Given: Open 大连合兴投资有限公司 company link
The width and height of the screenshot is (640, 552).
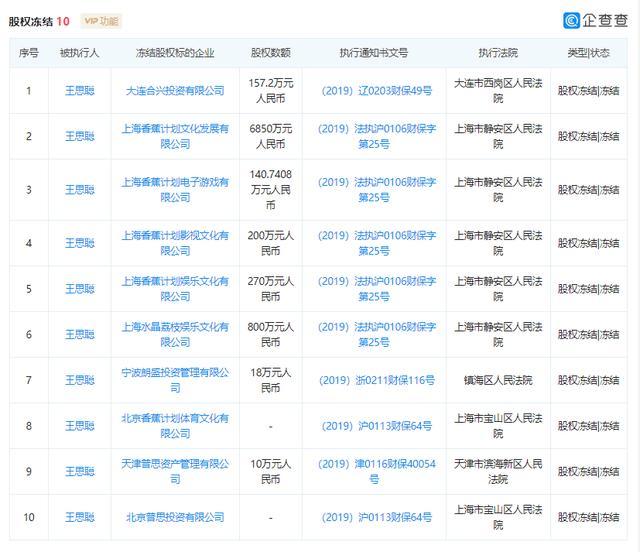Looking at the screenshot, I should pyautogui.click(x=175, y=91).
